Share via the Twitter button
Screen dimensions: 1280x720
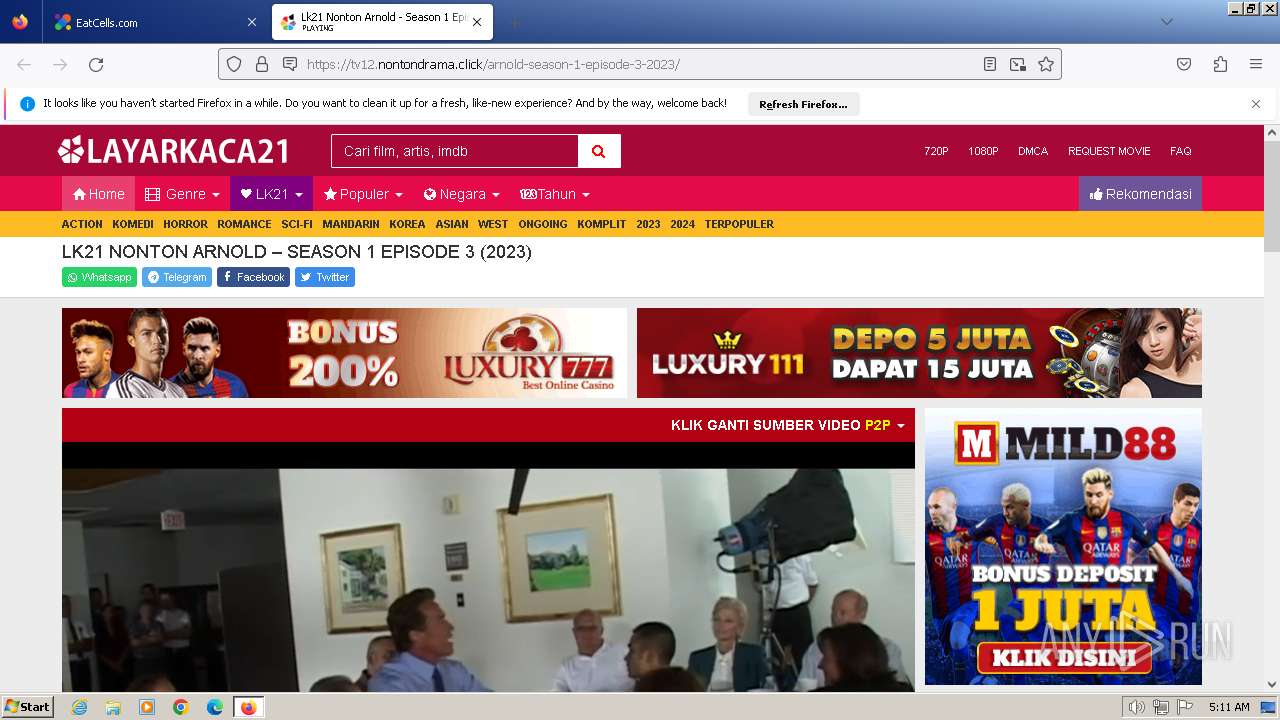point(325,277)
